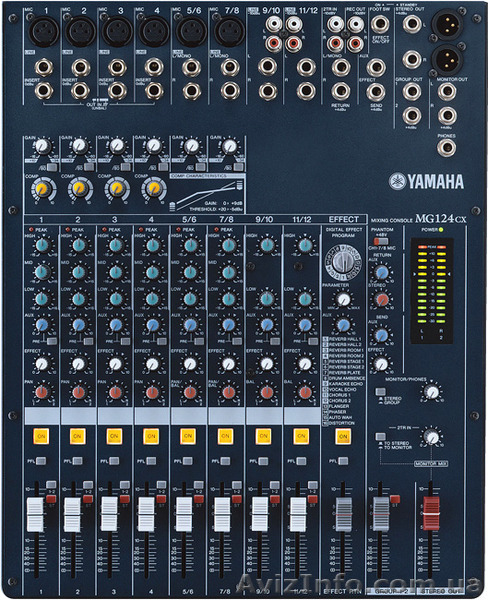Click the RETURN STEREO red knob
Image resolution: width=488 pixels, height=600 pixels.
(x=382, y=300)
